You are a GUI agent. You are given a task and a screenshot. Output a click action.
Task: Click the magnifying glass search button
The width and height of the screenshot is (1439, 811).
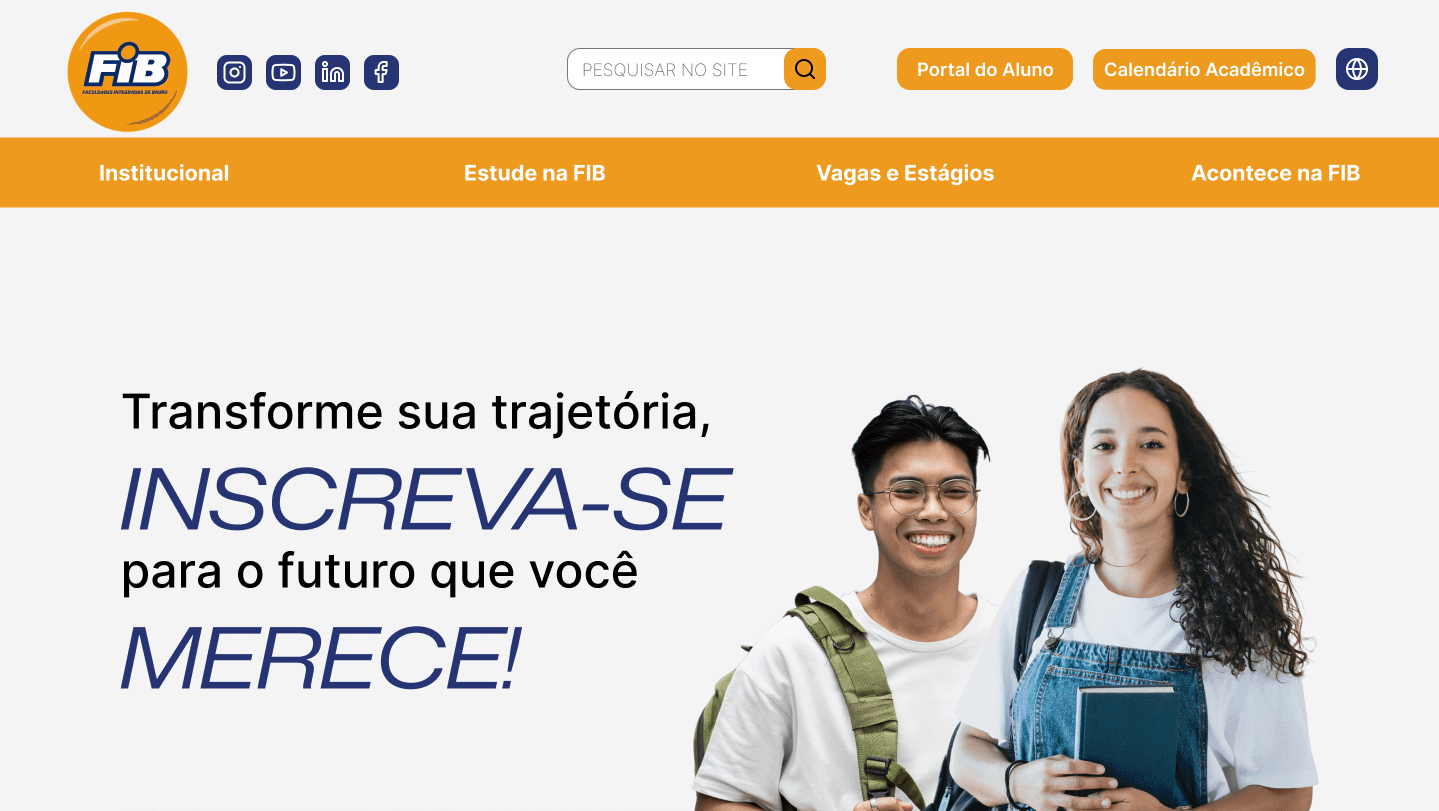[805, 69]
